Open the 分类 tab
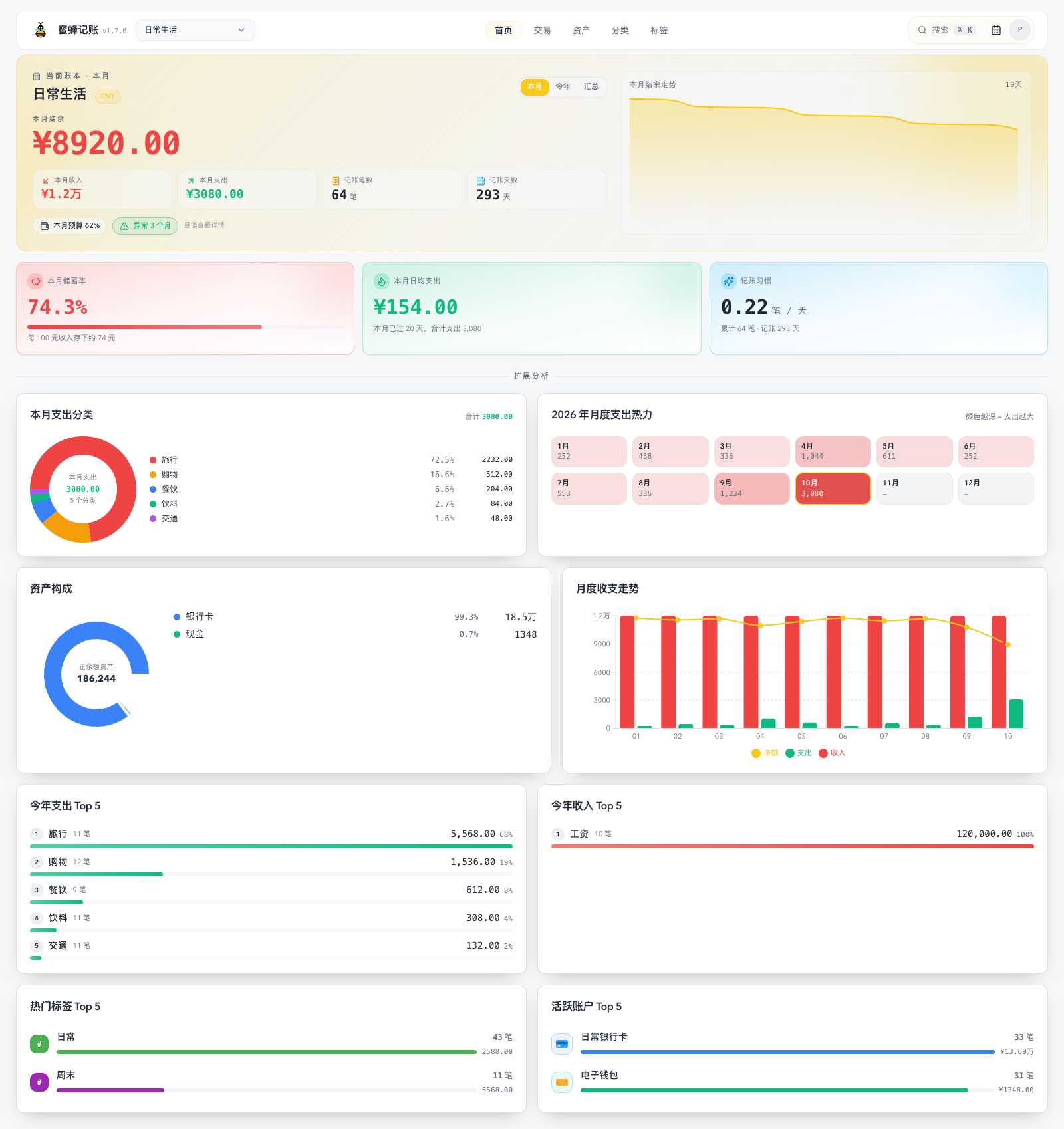This screenshot has width=1064, height=1129. 620,30
